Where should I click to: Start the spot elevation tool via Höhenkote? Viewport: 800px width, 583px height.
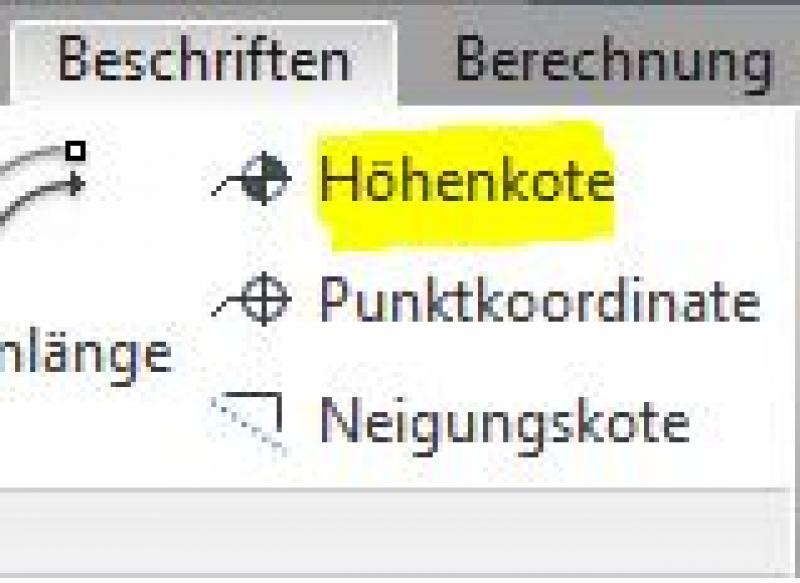pyautogui.click(x=465, y=183)
